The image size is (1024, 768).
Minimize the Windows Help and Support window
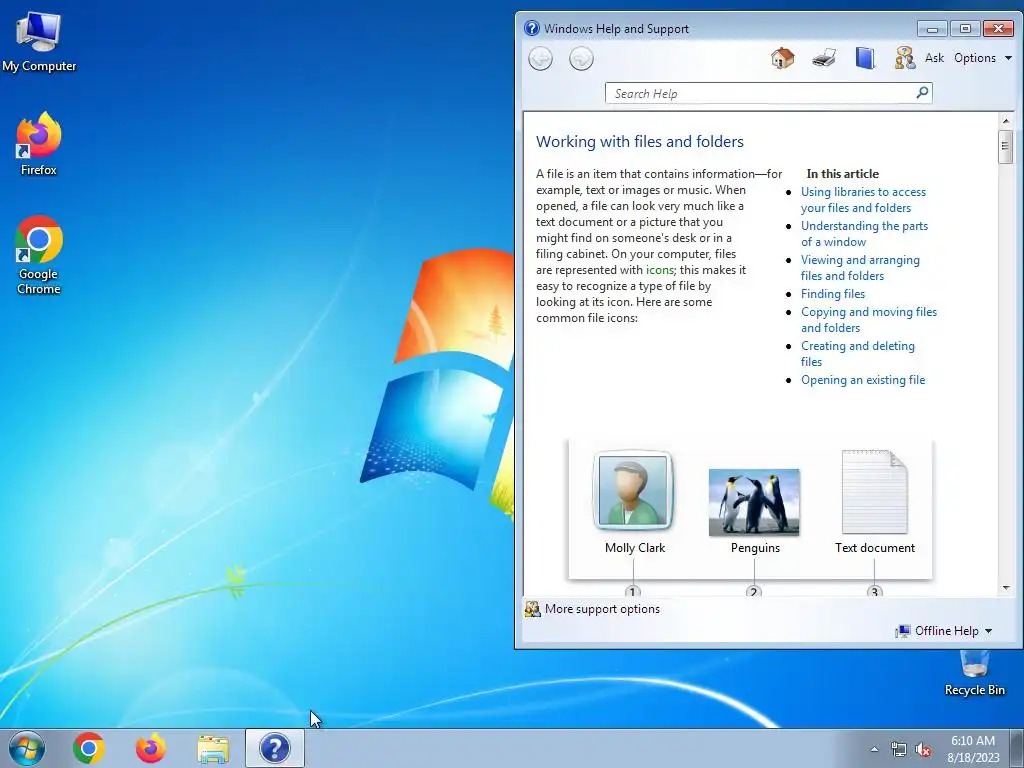pyautogui.click(x=932, y=29)
